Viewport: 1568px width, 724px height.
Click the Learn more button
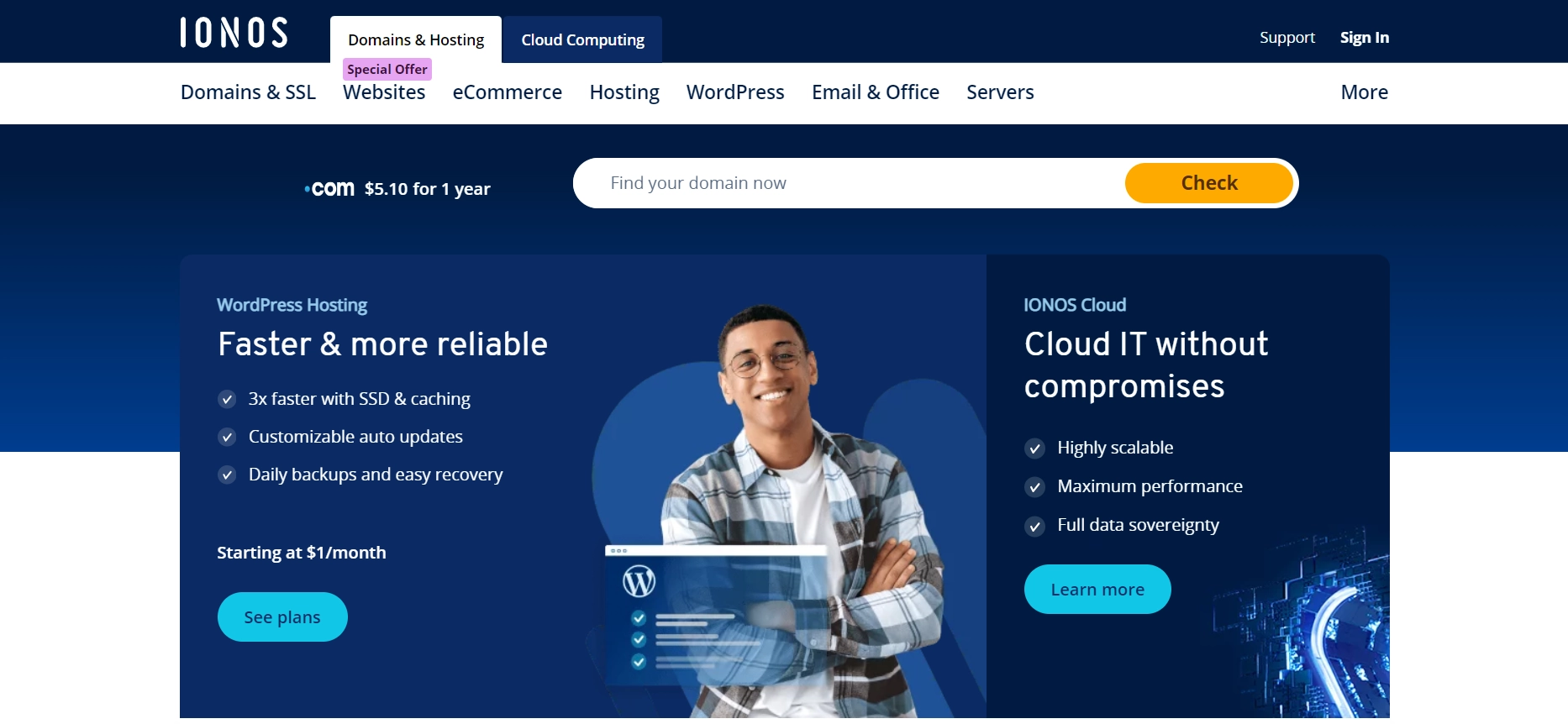(1097, 590)
